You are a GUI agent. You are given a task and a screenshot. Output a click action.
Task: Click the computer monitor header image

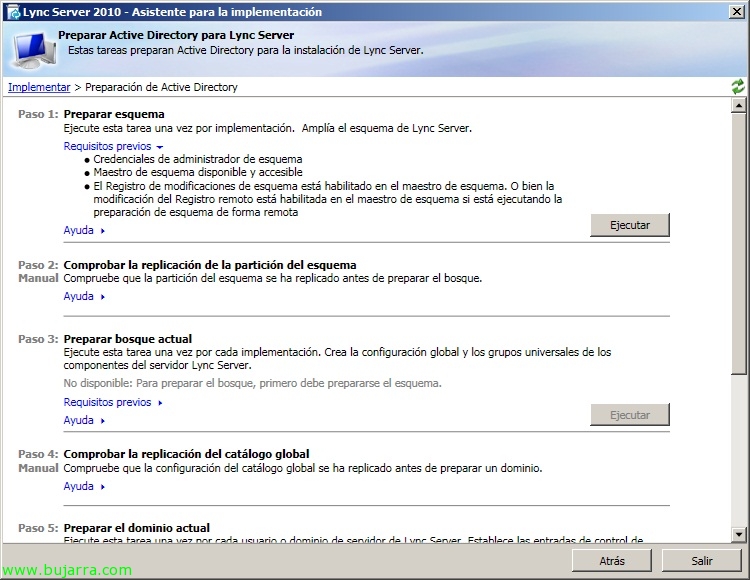pyautogui.click(x=34, y=50)
